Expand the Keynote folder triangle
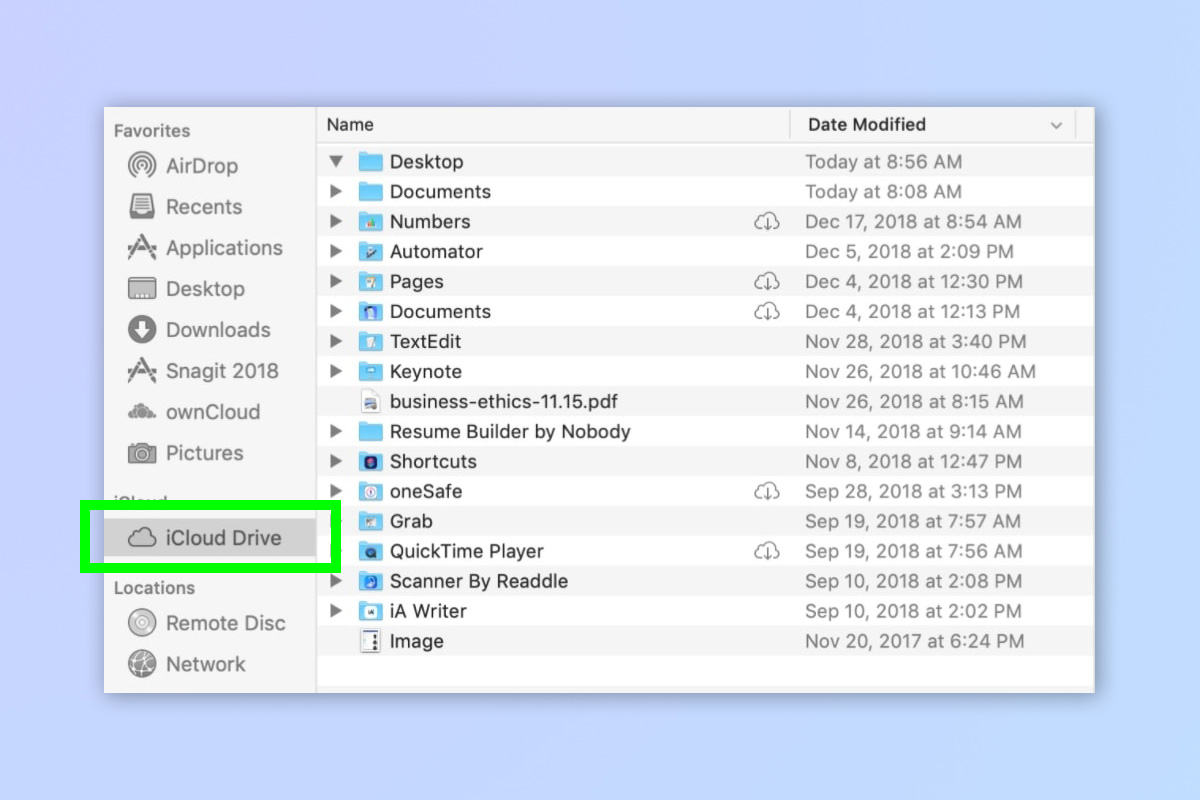1200x800 pixels. pyautogui.click(x=336, y=371)
